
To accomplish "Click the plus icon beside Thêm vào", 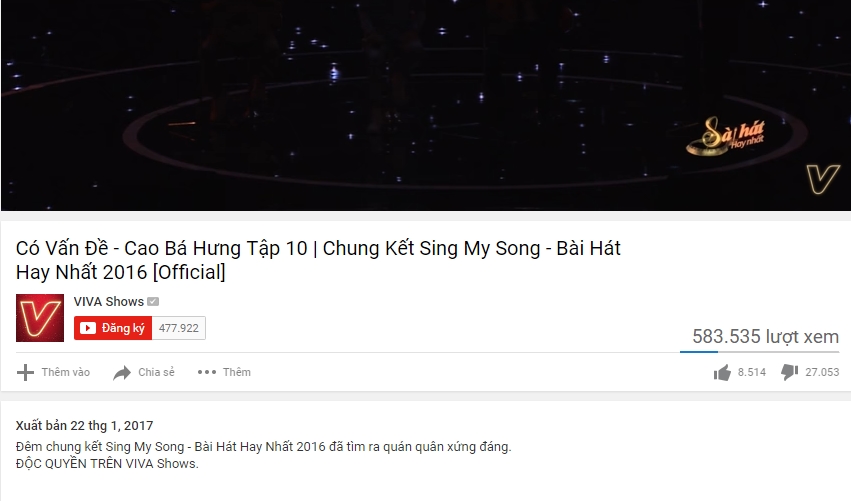I will [x=25, y=372].
